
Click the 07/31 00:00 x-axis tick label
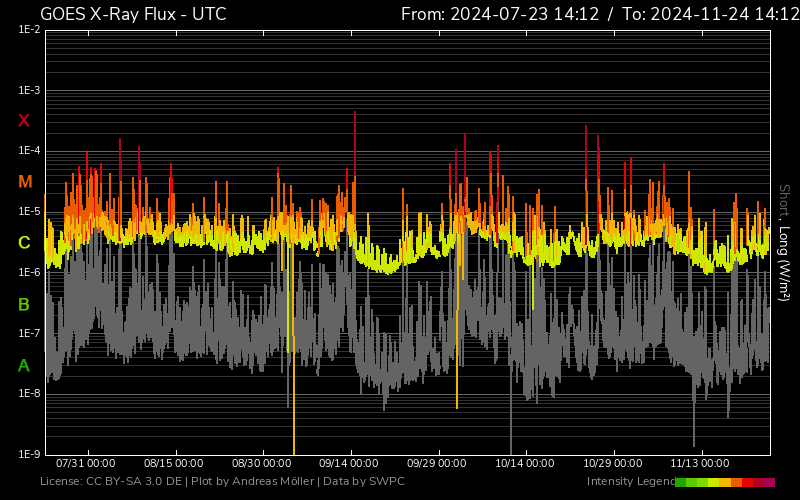[x=86, y=463]
